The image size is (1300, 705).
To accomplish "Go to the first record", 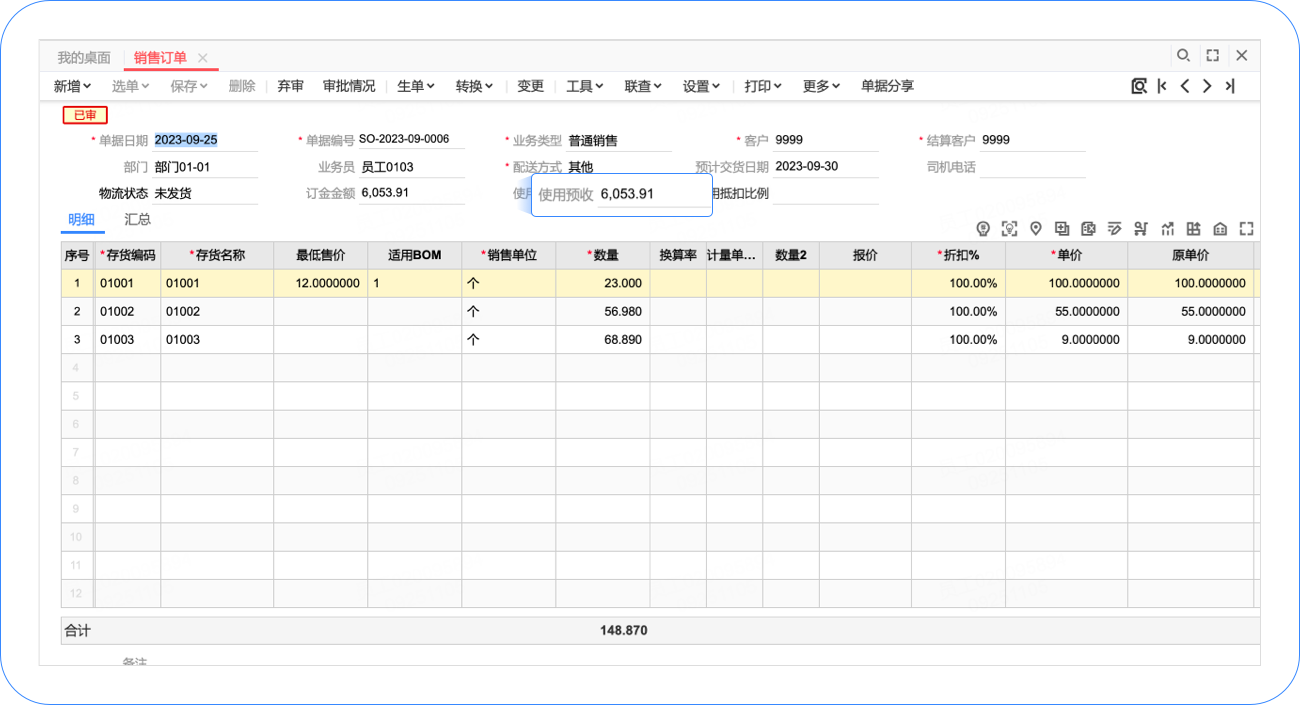I will coord(1162,86).
